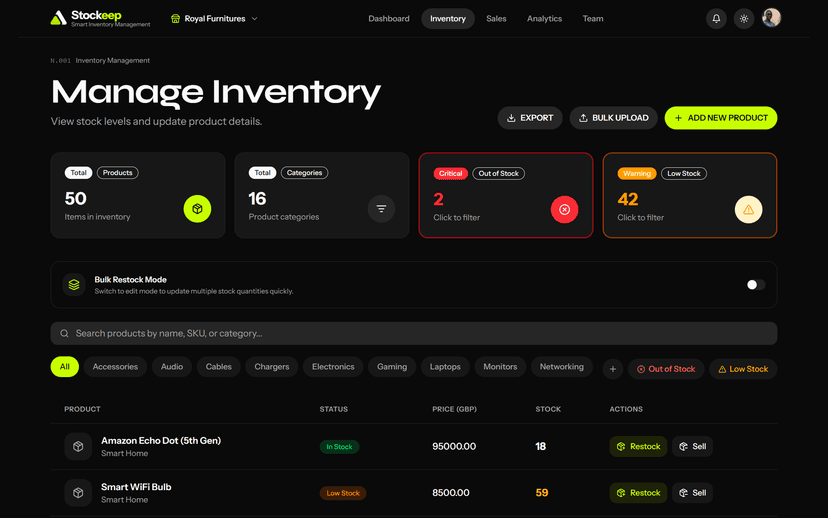Click the PRICE (GBP) column header
The width and height of the screenshot is (828, 518).
click(x=454, y=409)
